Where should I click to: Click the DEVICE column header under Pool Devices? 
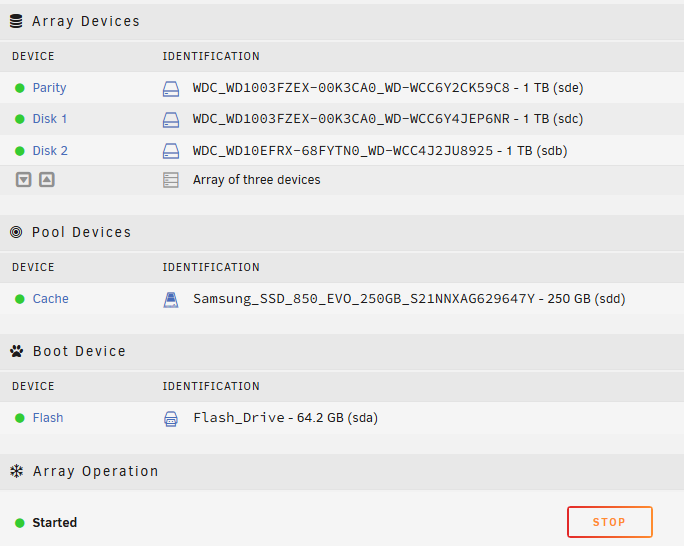point(33,267)
